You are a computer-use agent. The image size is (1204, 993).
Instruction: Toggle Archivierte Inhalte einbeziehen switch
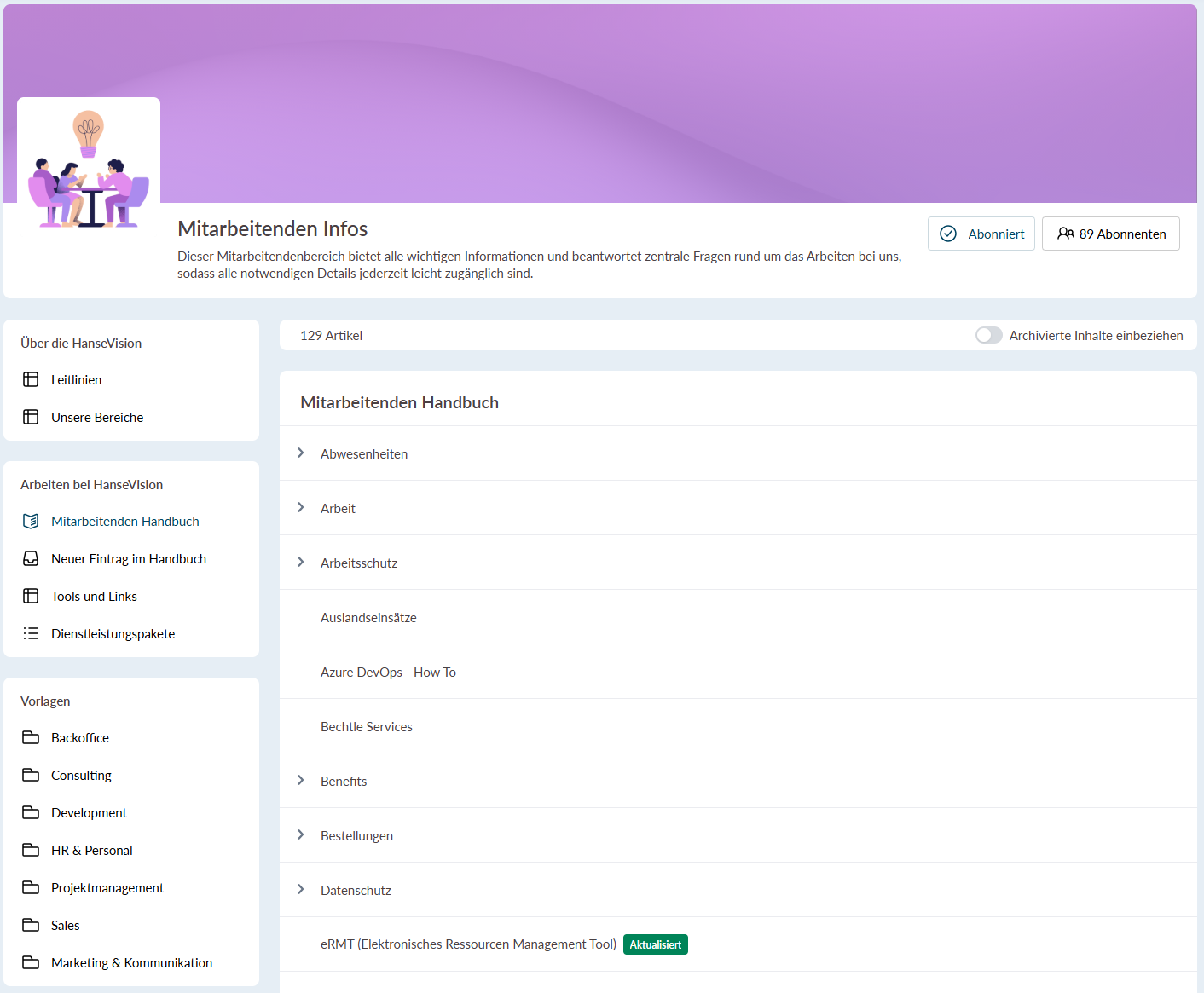coord(989,335)
